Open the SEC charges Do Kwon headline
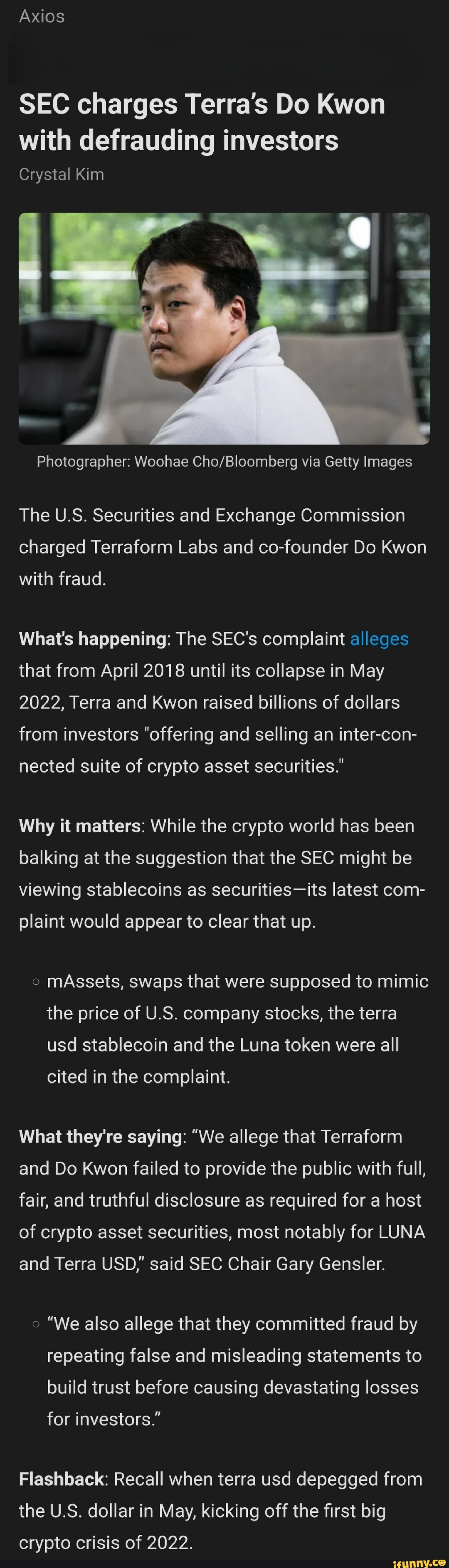The image size is (449, 1568). point(202,122)
